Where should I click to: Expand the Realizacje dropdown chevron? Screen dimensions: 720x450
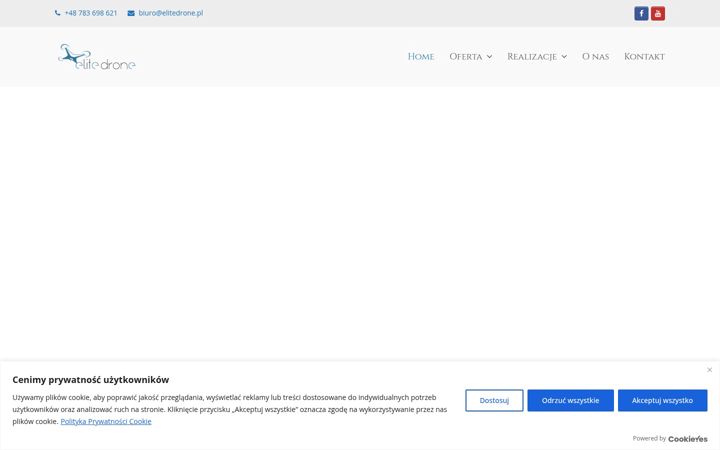pos(564,56)
